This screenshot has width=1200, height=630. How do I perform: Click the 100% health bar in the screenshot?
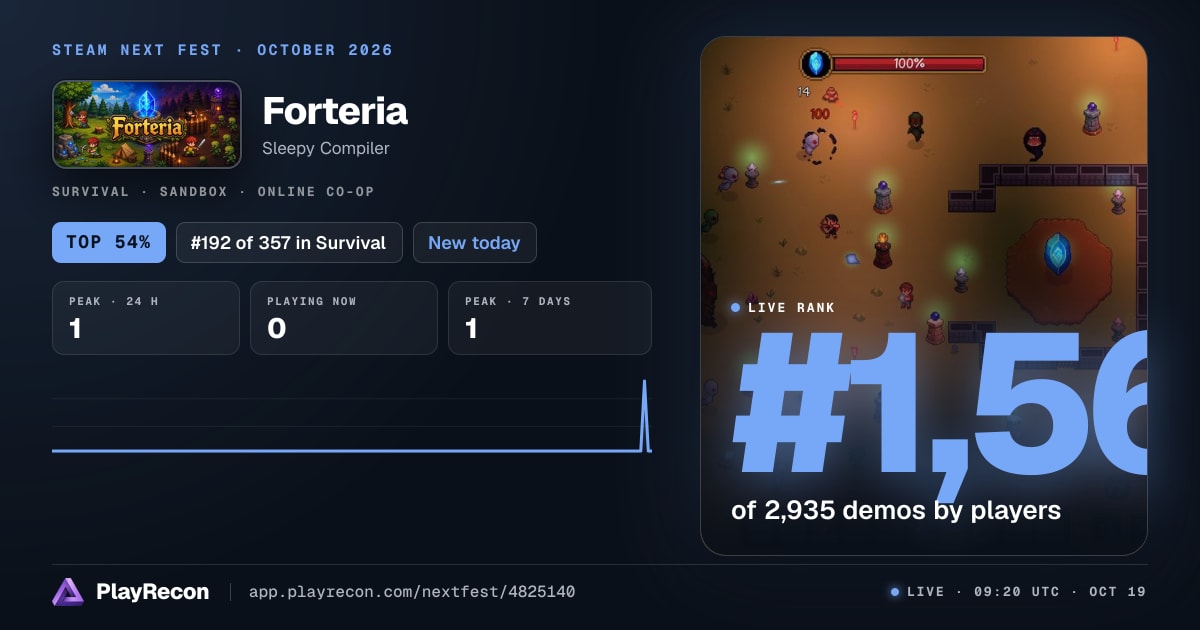908,63
